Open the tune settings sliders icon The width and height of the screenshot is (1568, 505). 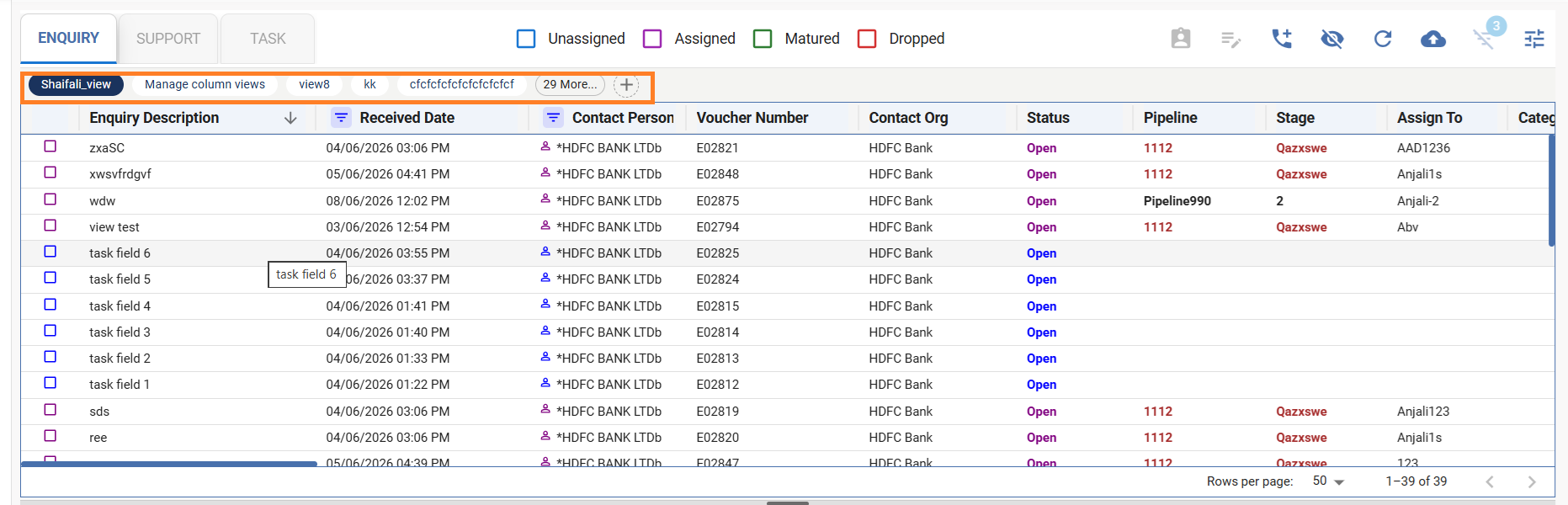(x=1534, y=39)
